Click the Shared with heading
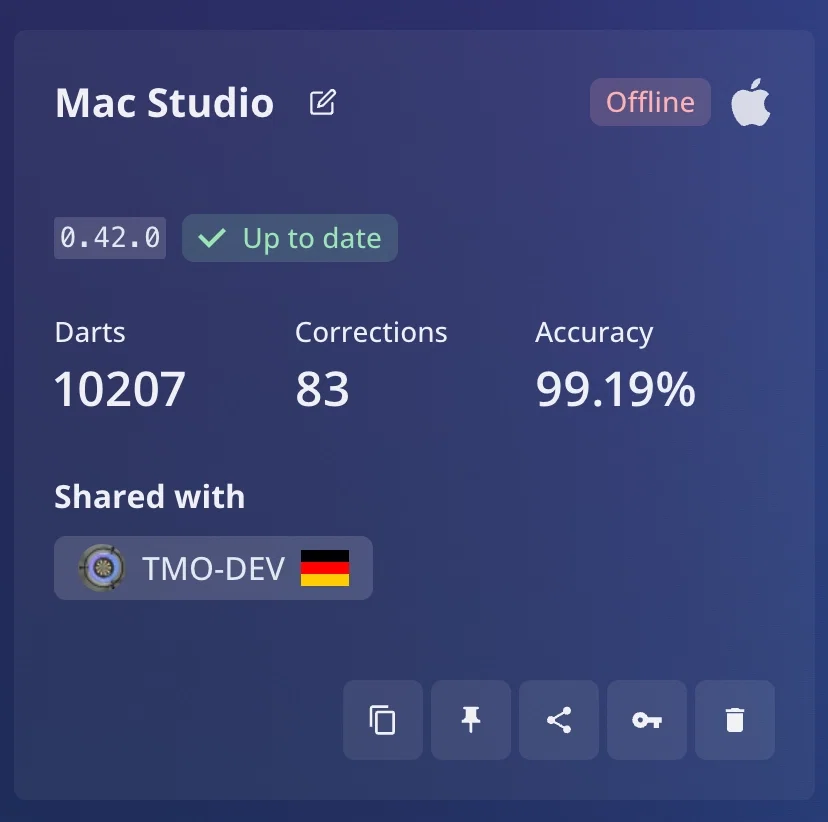This screenshot has width=828, height=822. coord(149,497)
